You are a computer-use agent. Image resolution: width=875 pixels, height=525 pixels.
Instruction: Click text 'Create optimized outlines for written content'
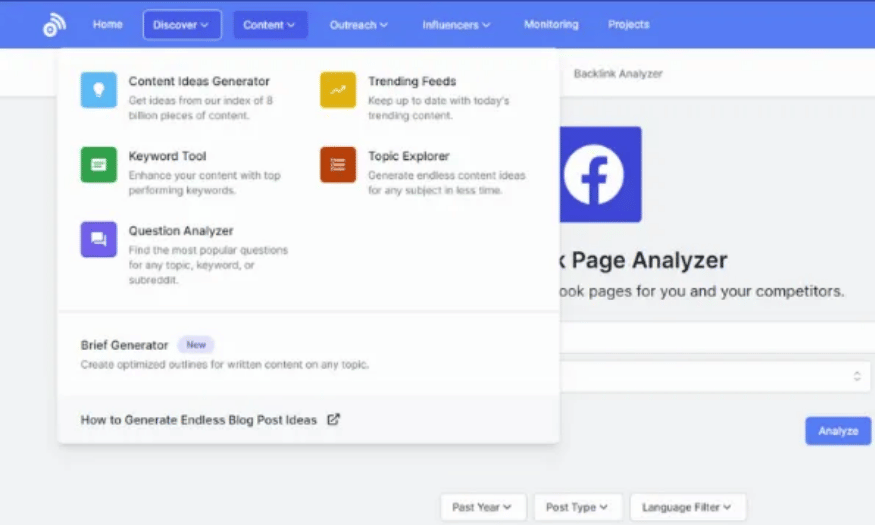pyautogui.click(x=224, y=364)
